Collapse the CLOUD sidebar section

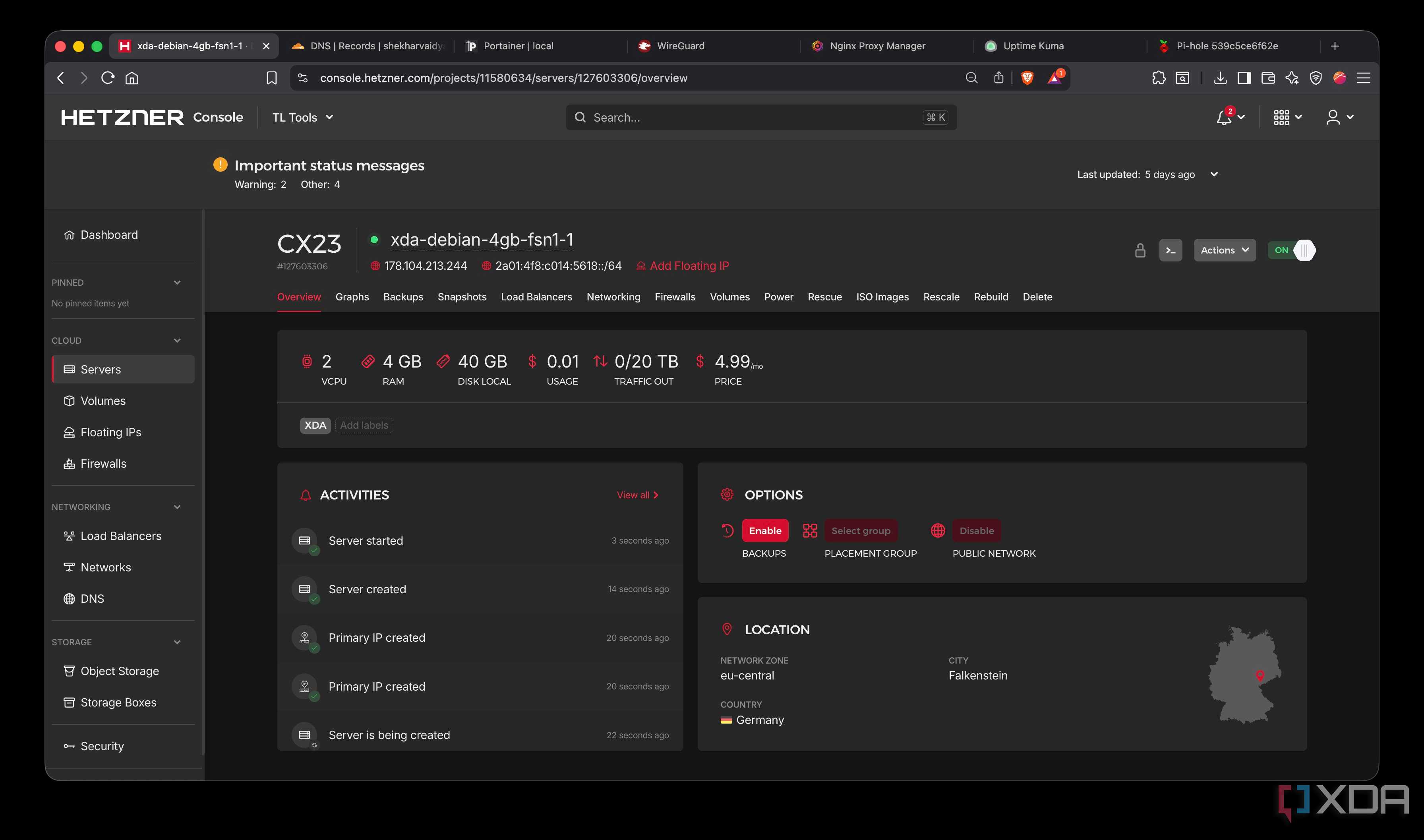coord(176,340)
